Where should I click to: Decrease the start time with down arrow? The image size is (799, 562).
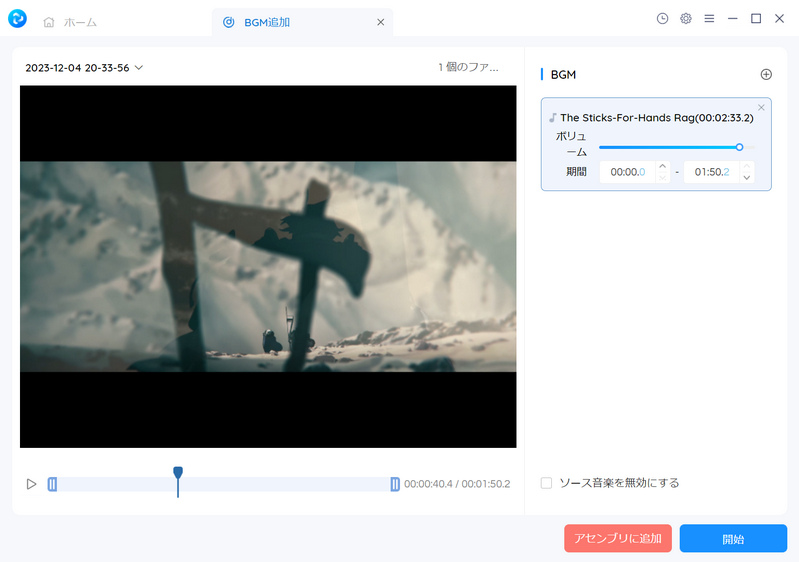tap(662, 178)
